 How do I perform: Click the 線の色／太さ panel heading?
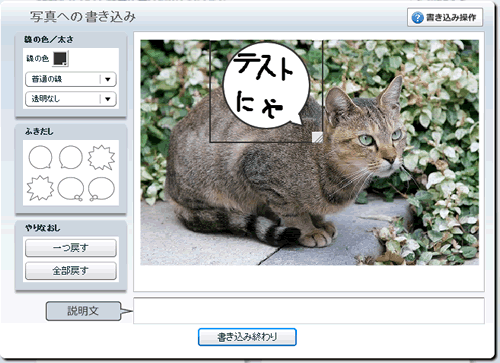[49, 40]
